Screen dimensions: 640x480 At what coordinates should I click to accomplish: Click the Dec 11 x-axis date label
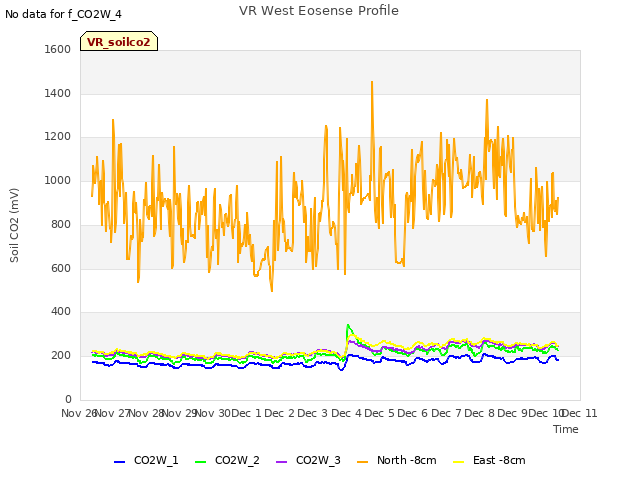580,413
